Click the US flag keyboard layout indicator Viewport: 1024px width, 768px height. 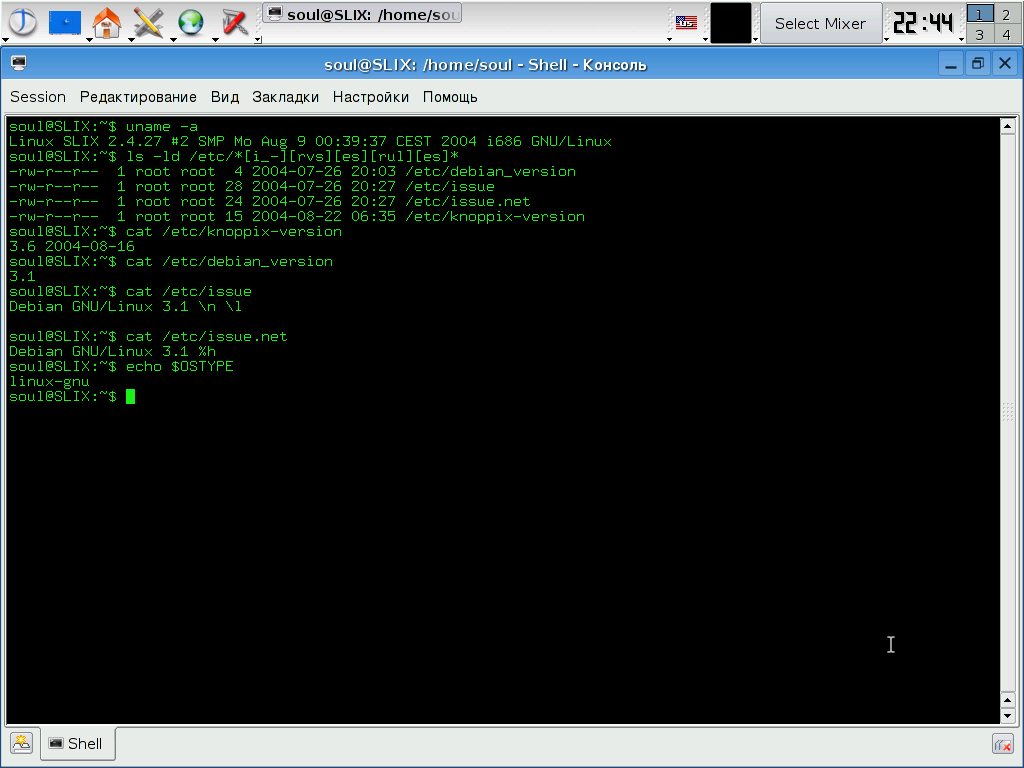point(686,23)
